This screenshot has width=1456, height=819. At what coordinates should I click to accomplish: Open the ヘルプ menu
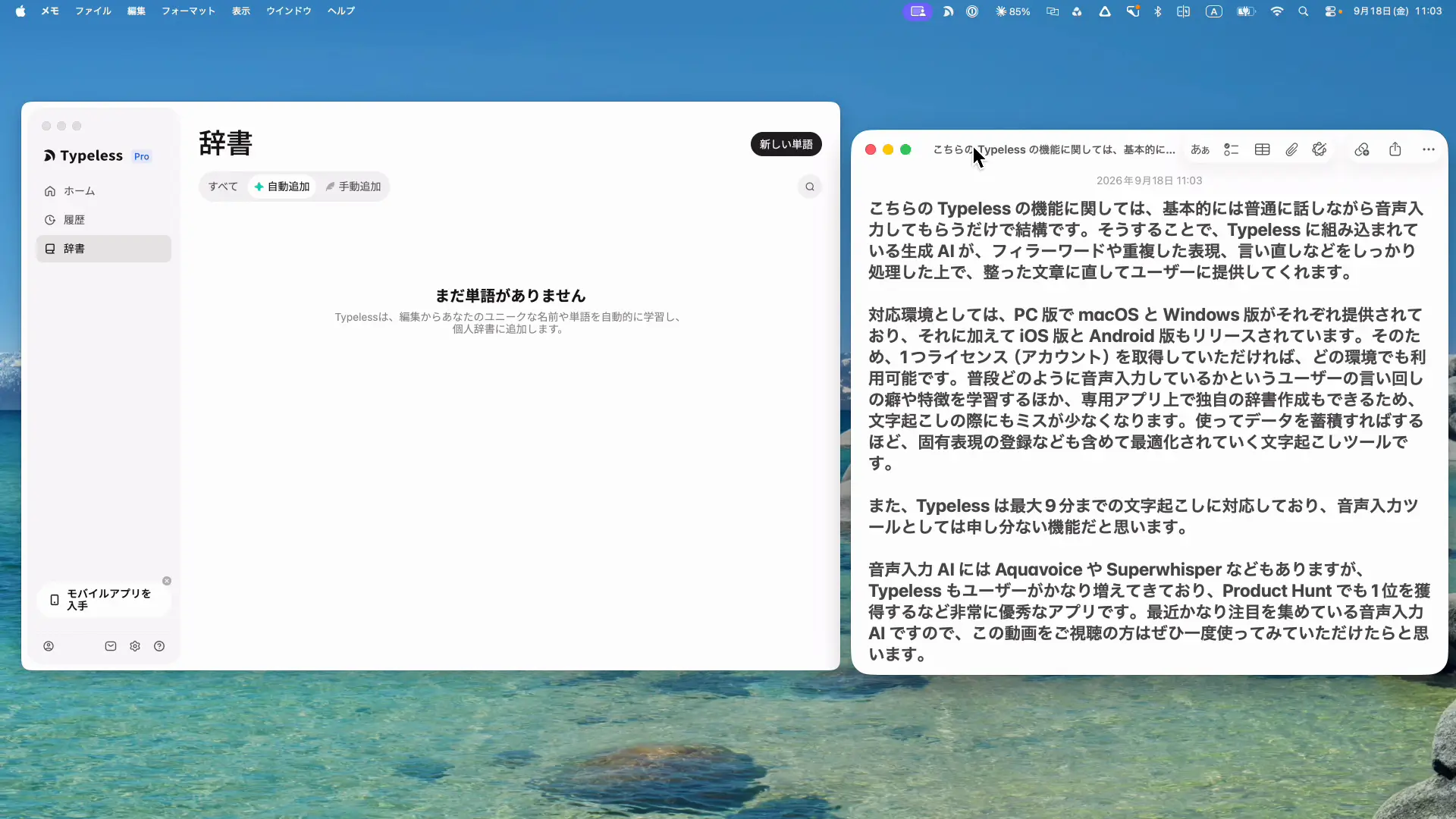pyautogui.click(x=341, y=11)
